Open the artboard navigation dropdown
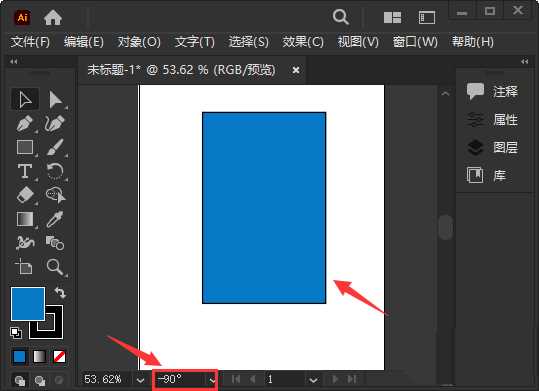Screen dimensions: 539x391 click(x=313, y=380)
